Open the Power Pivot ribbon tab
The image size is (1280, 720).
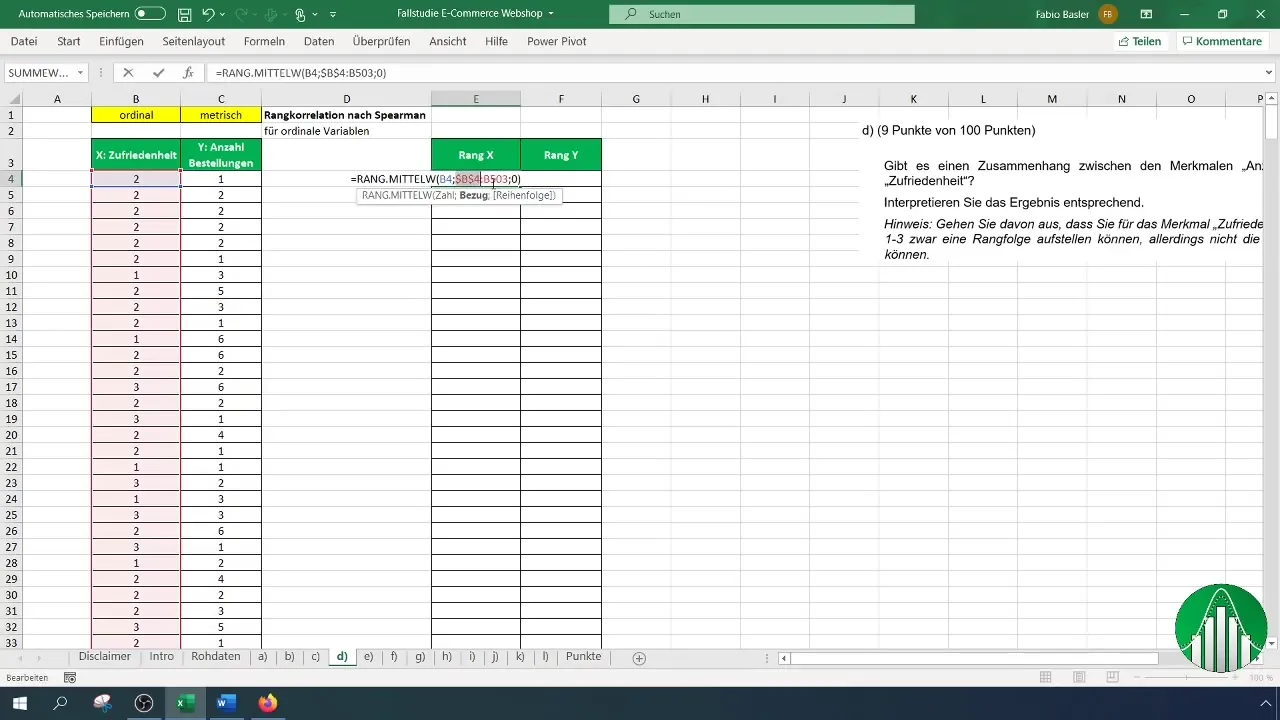tap(557, 41)
